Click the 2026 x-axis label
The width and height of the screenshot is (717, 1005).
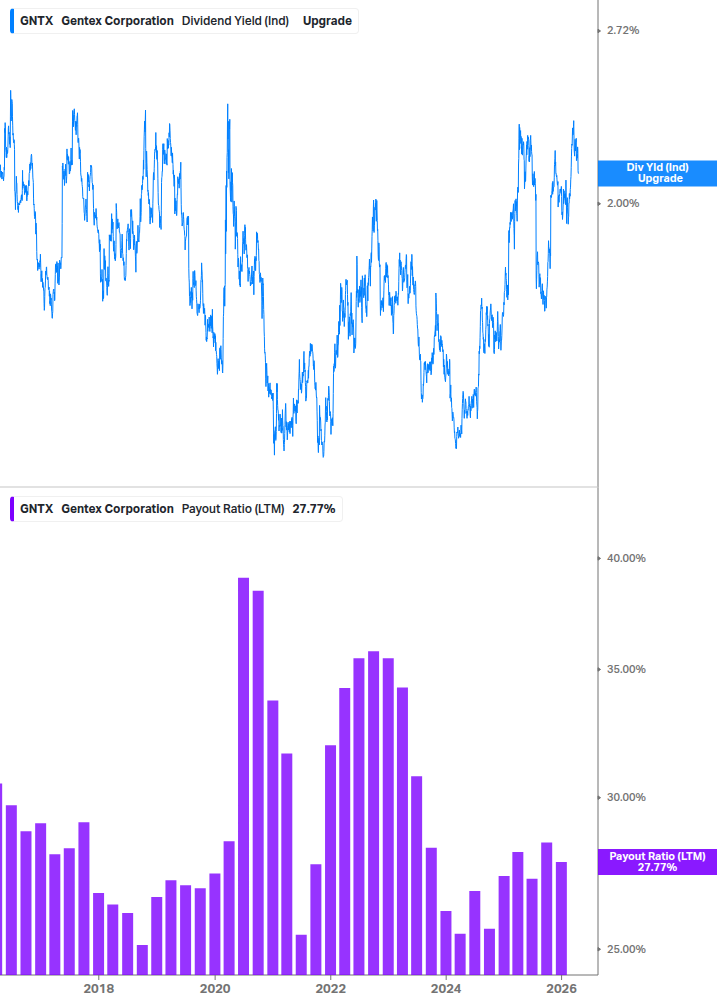561,988
